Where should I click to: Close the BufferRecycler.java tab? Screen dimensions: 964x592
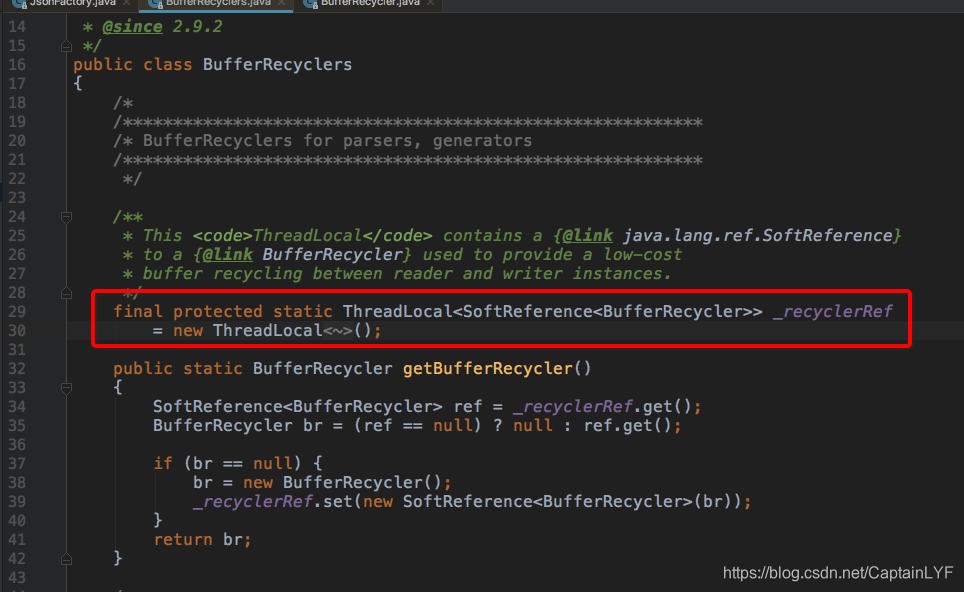pos(430,3)
